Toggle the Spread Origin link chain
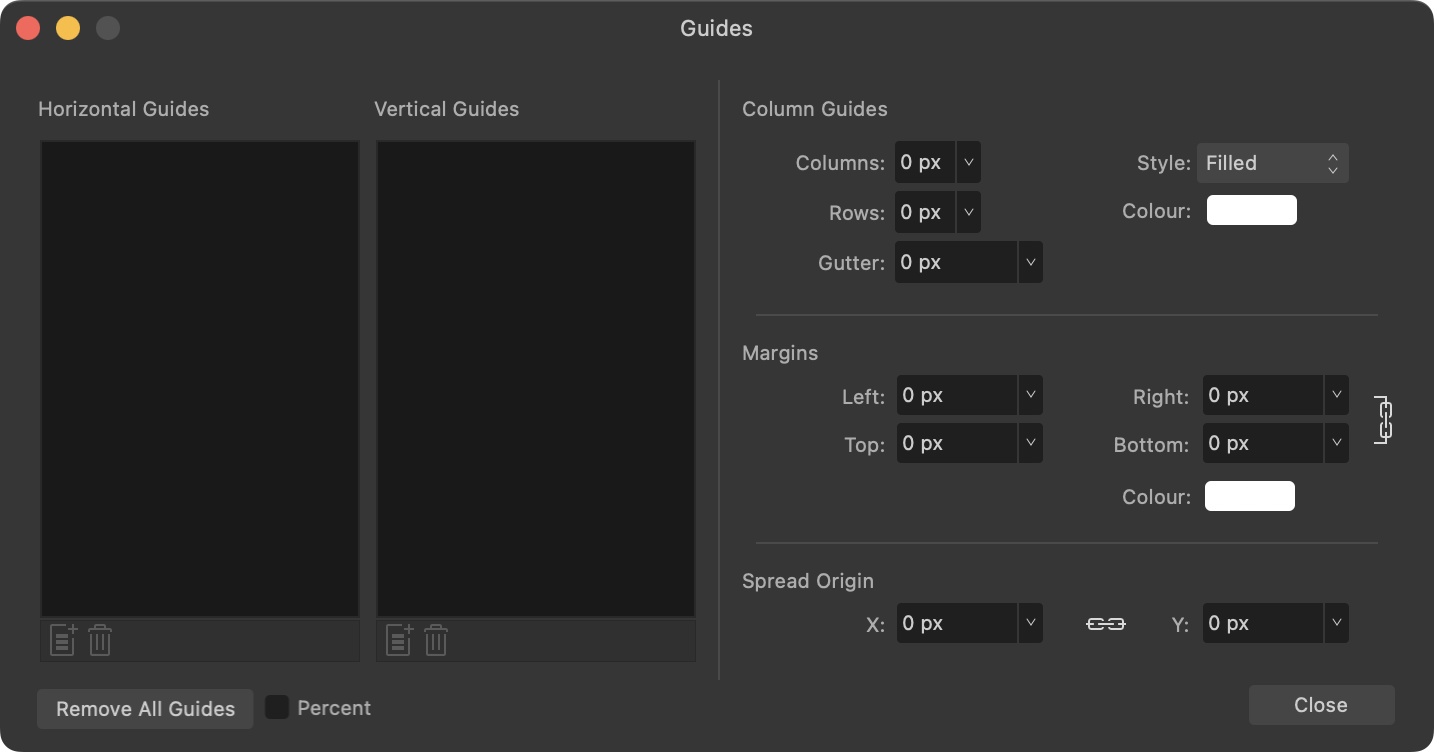 (x=1106, y=622)
